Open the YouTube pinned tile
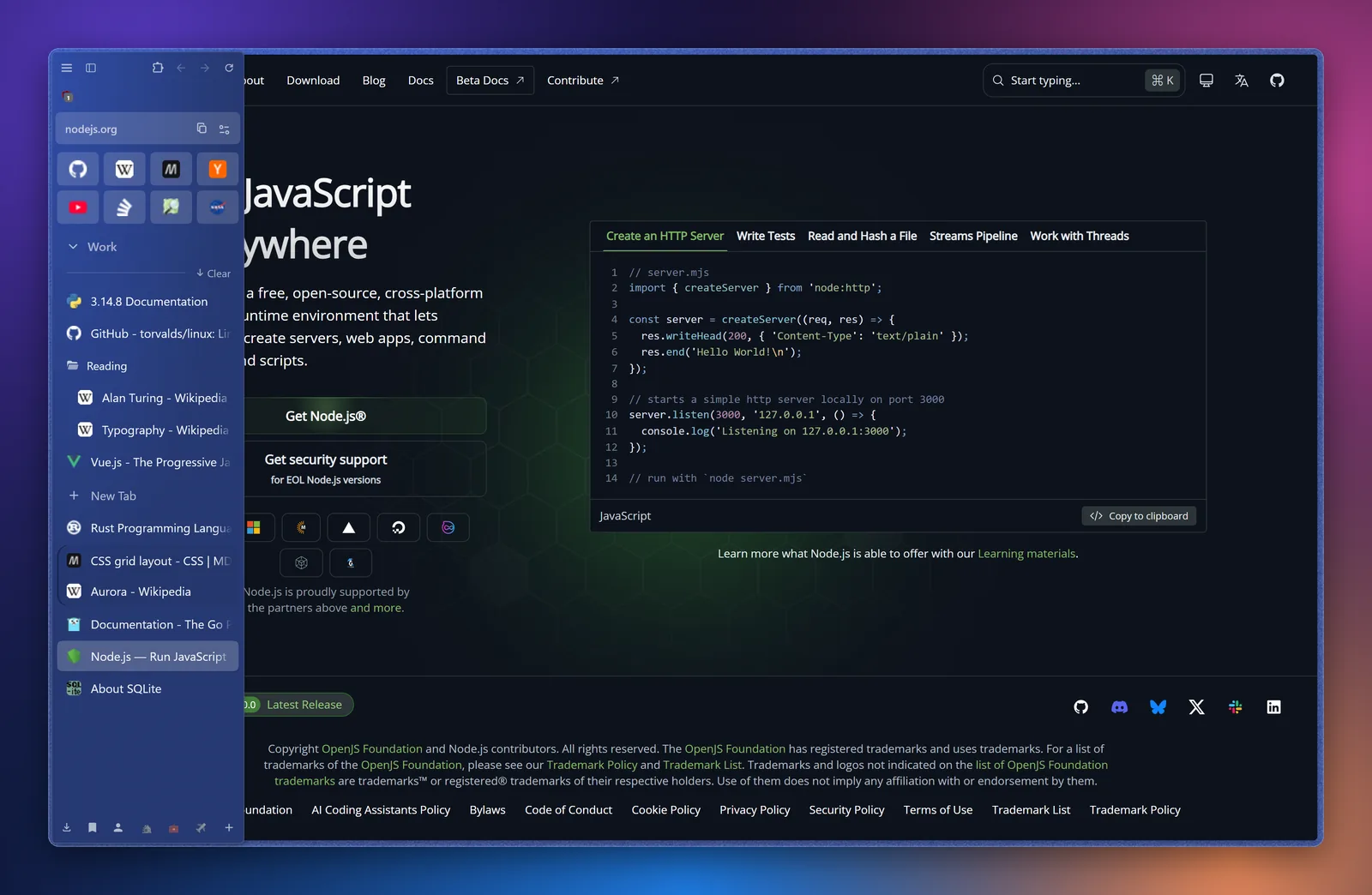 pyautogui.click(x=78, y=207)
